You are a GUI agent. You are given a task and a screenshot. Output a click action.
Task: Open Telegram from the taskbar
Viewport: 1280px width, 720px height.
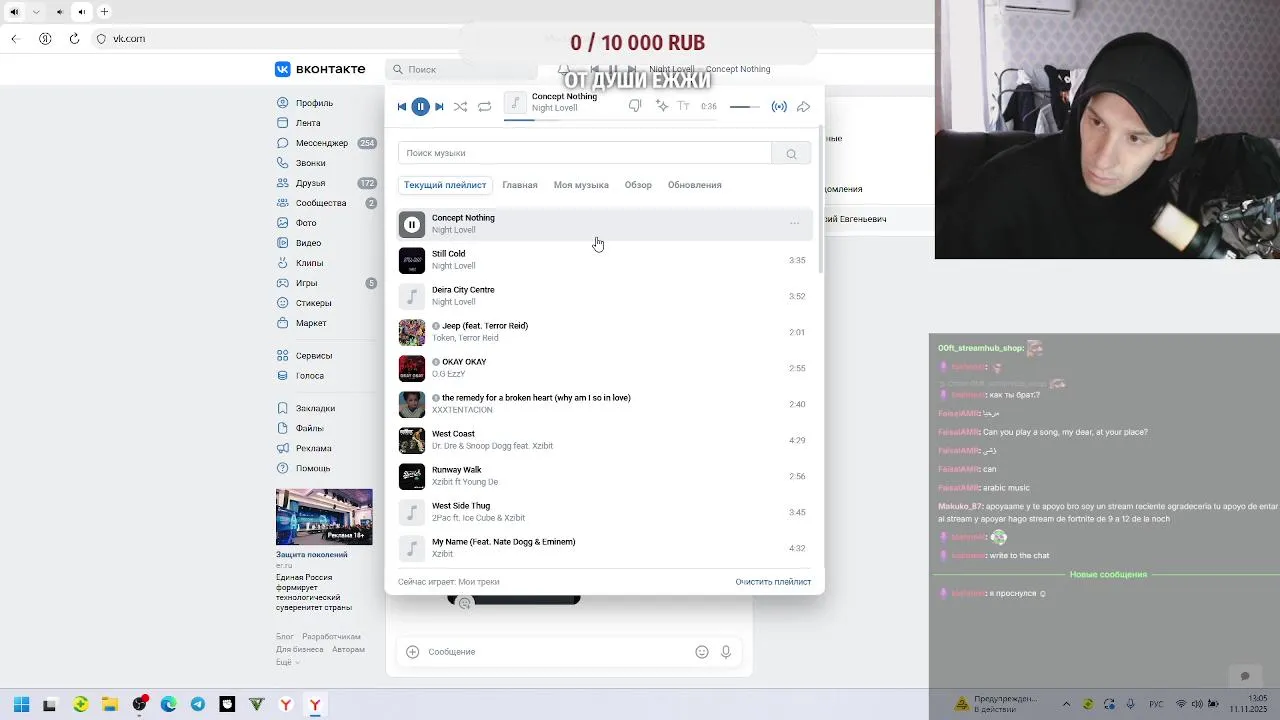pos(198,705)
